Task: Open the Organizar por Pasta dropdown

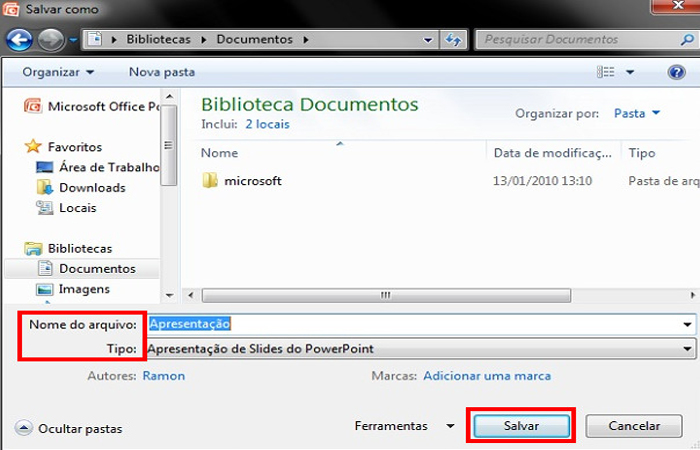Action: [637, 113]
